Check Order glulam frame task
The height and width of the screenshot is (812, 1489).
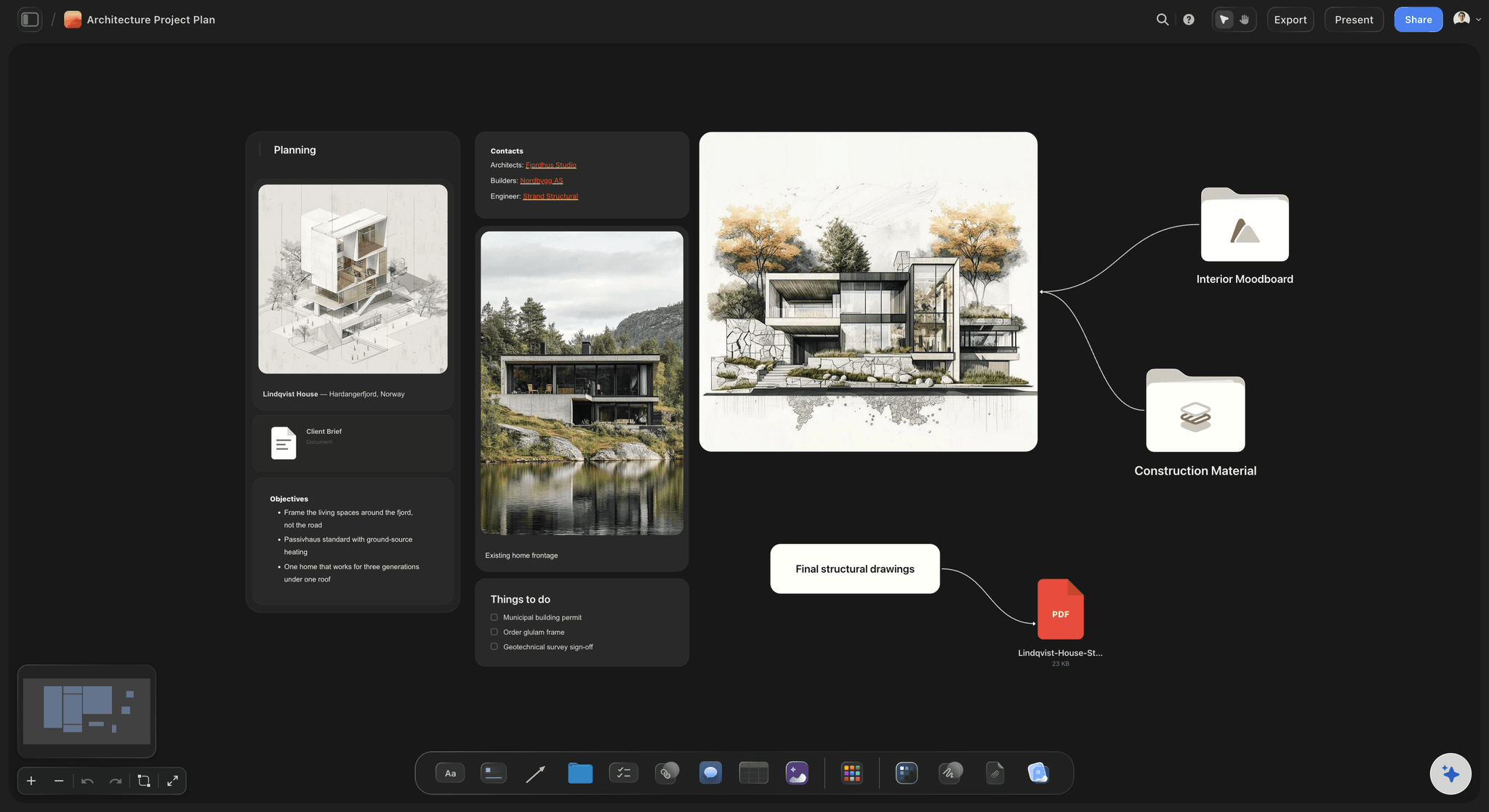pyautogui.click(x=494, y=632)
